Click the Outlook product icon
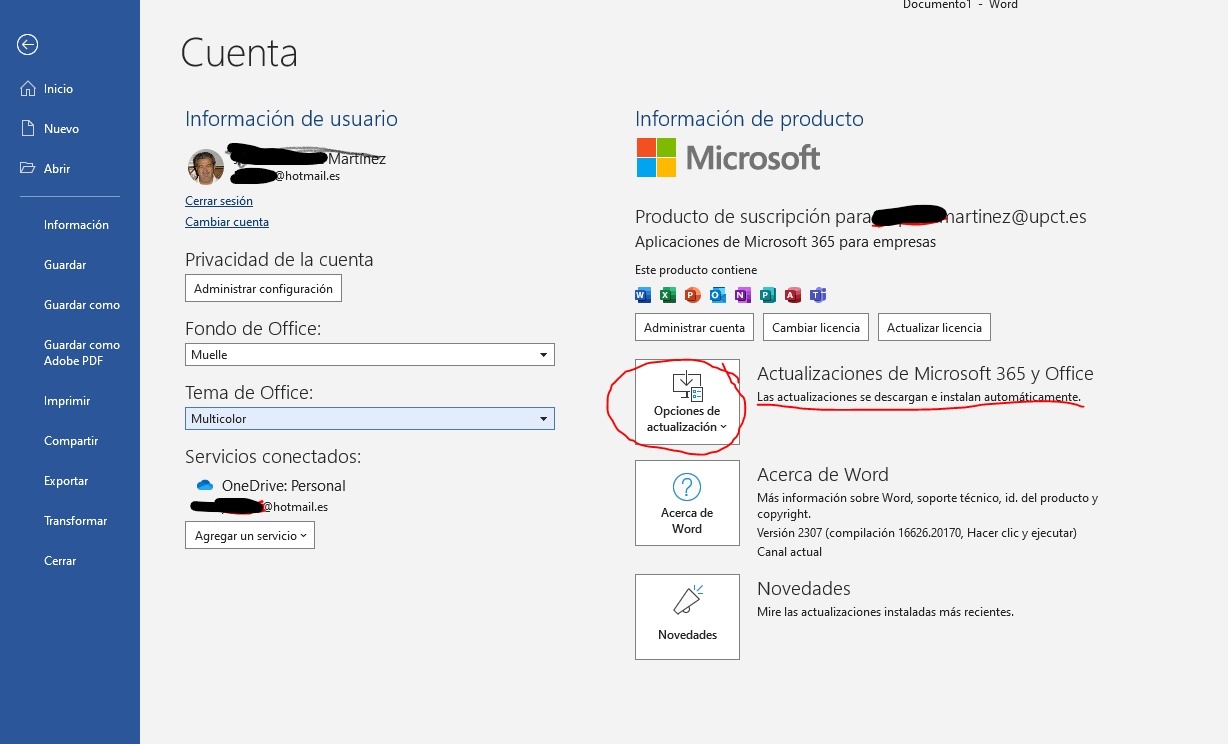 pyautogui.click(x=718, y=295)
